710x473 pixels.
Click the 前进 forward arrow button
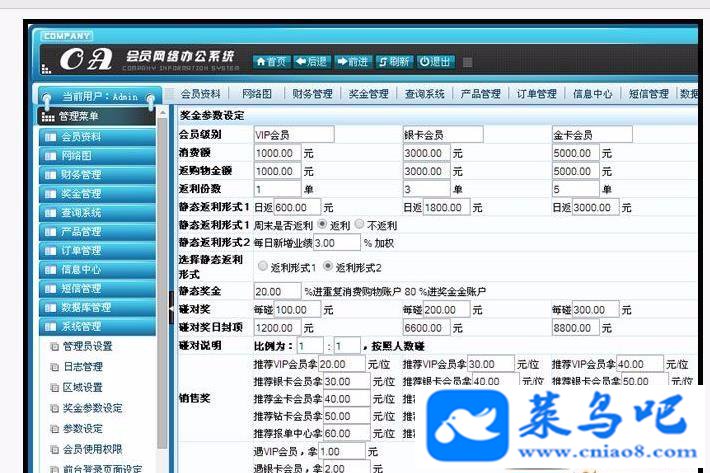click(x=353, y=62)
